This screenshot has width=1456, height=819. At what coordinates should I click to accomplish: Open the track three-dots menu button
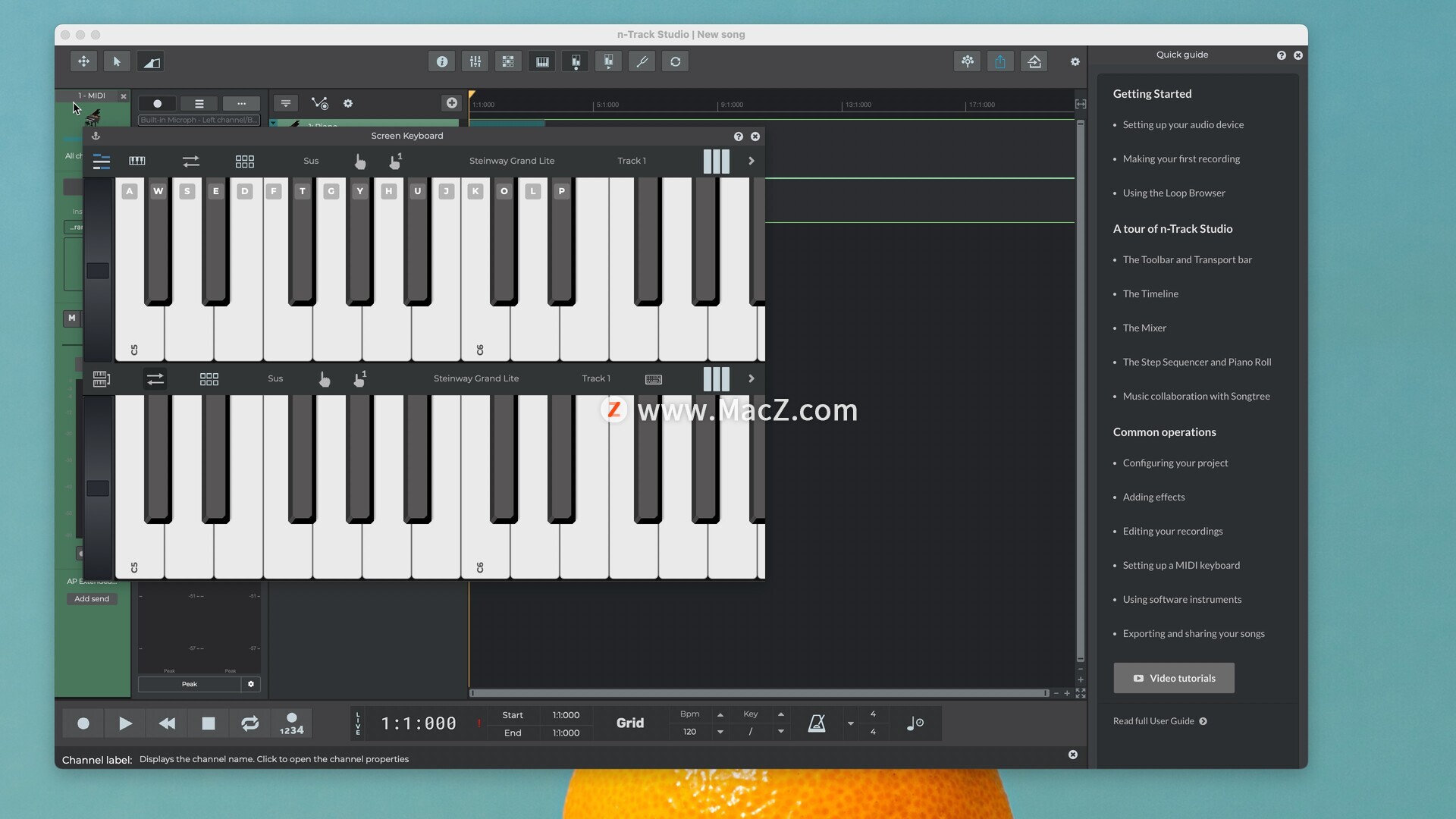(241, 104)
